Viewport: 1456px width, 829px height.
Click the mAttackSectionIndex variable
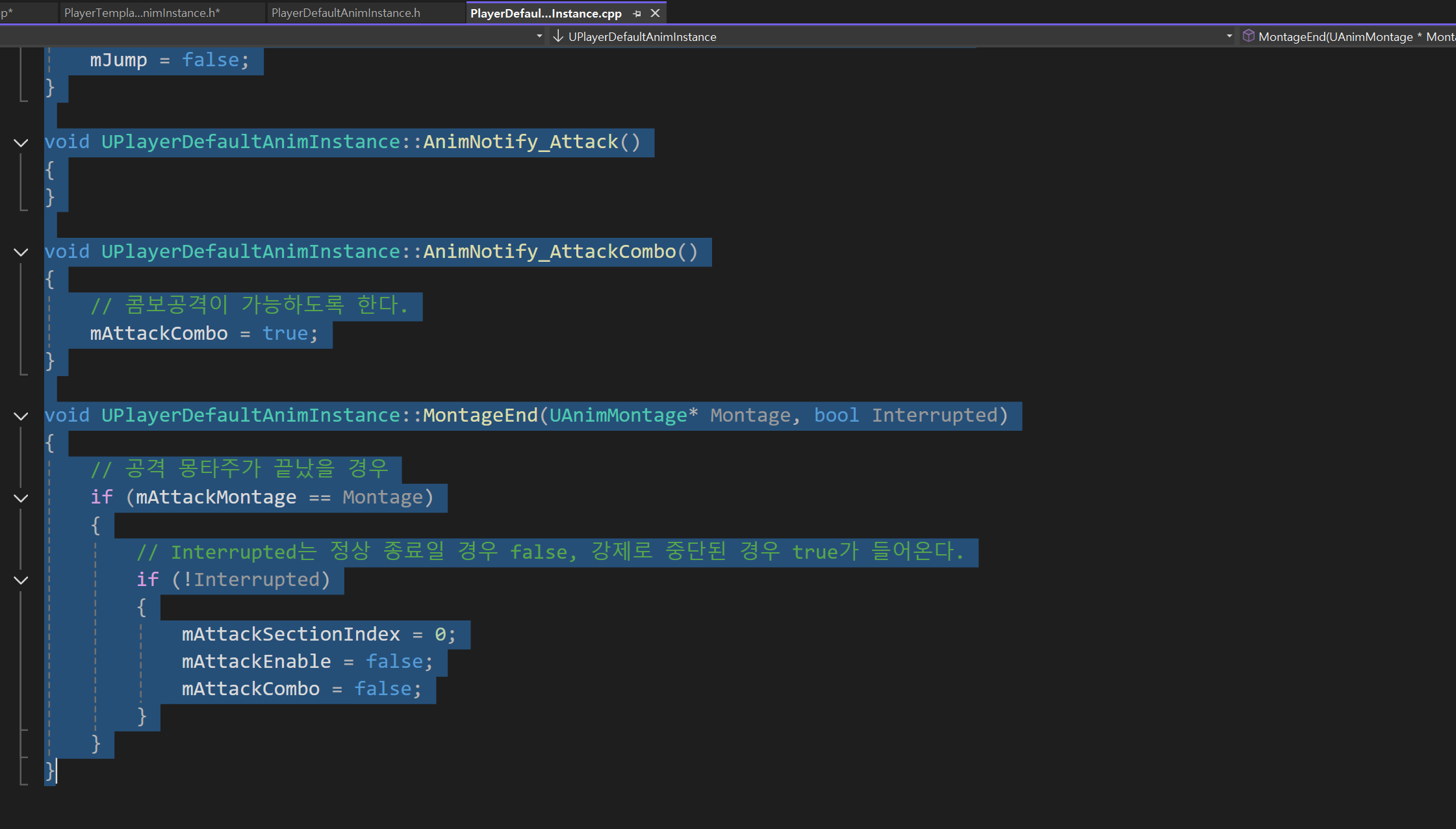click(x=290, y=634)
